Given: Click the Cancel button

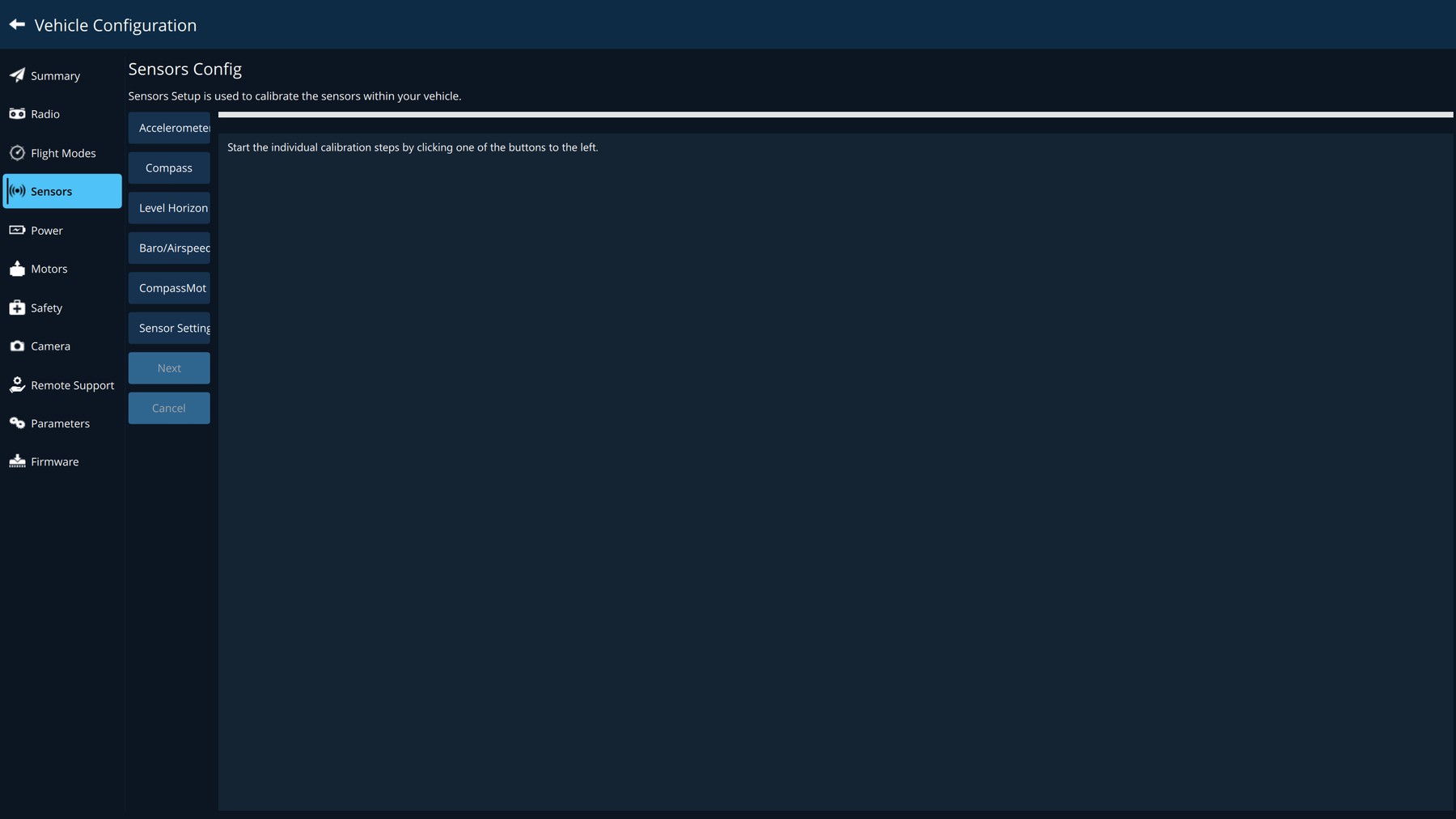Looking at the screenshot, I should click(x=169, y=408).
